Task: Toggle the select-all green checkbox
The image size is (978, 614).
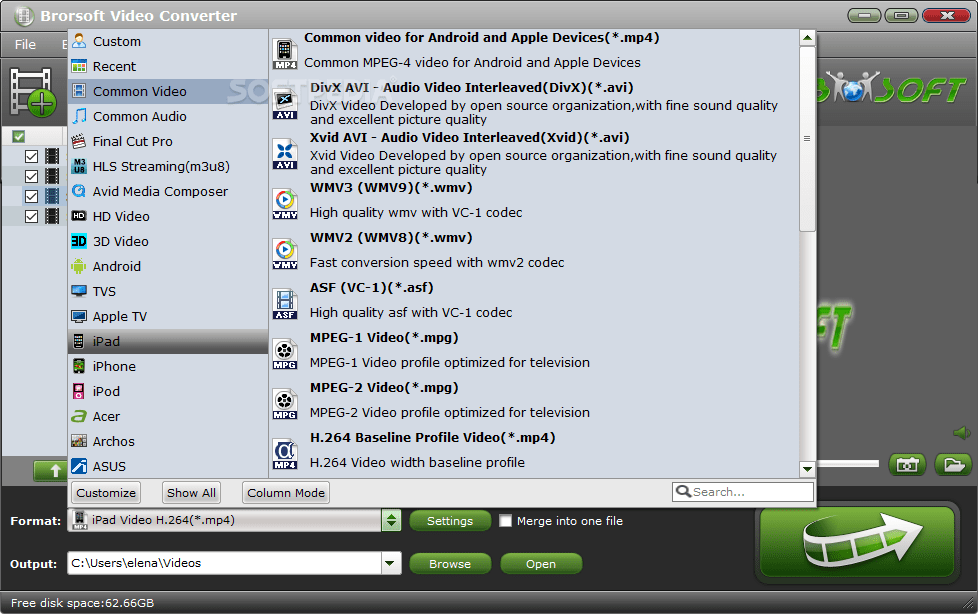Action: point(19,136)
